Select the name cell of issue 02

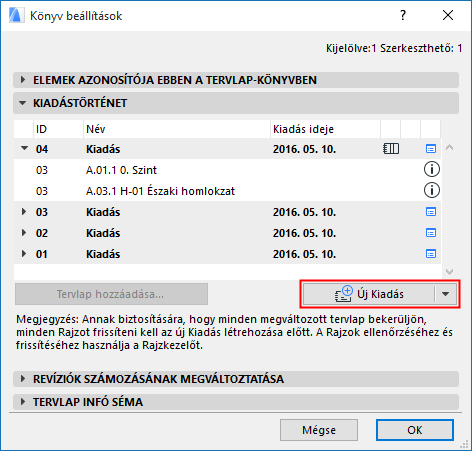[103, 233]
